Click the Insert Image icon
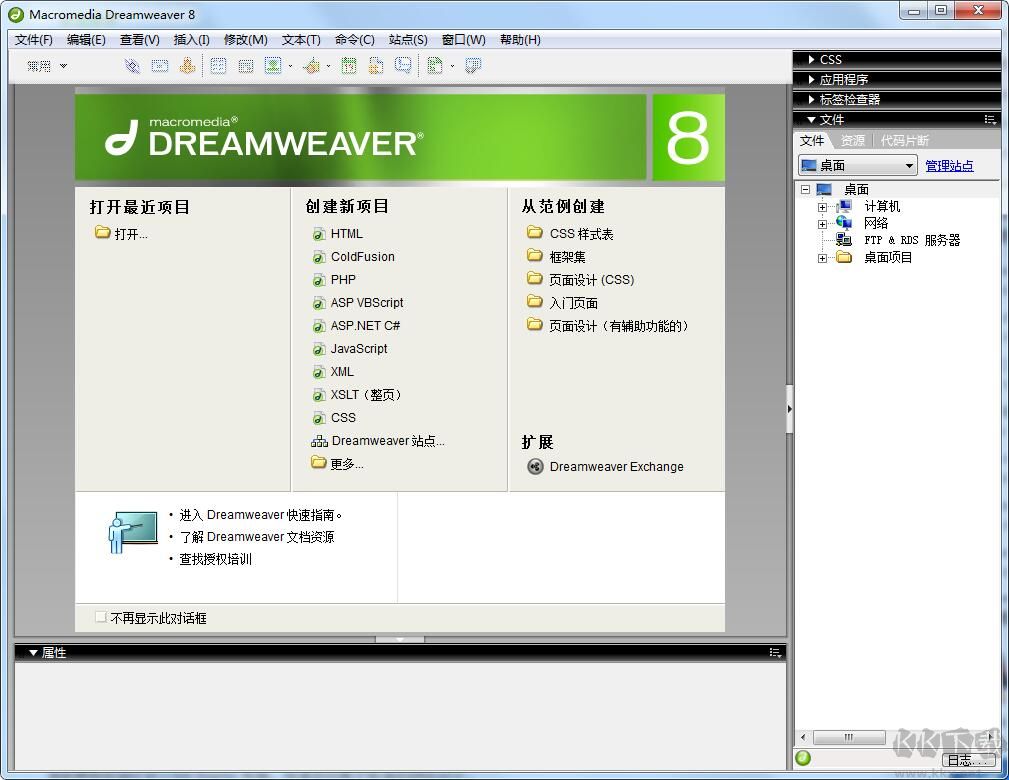 (272, 65)
